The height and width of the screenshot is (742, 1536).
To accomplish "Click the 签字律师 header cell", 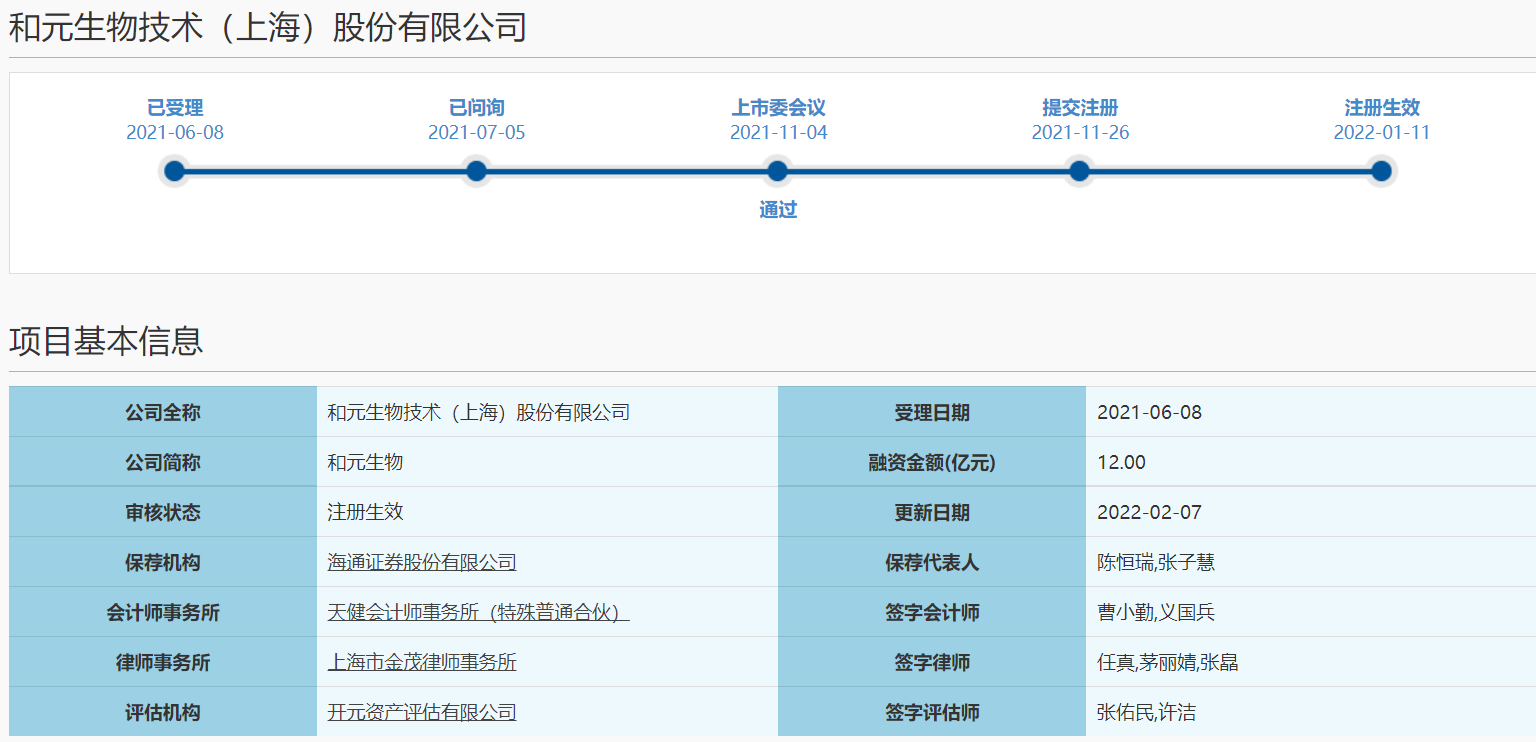I will pyautogui.click(x=932, y=662).
